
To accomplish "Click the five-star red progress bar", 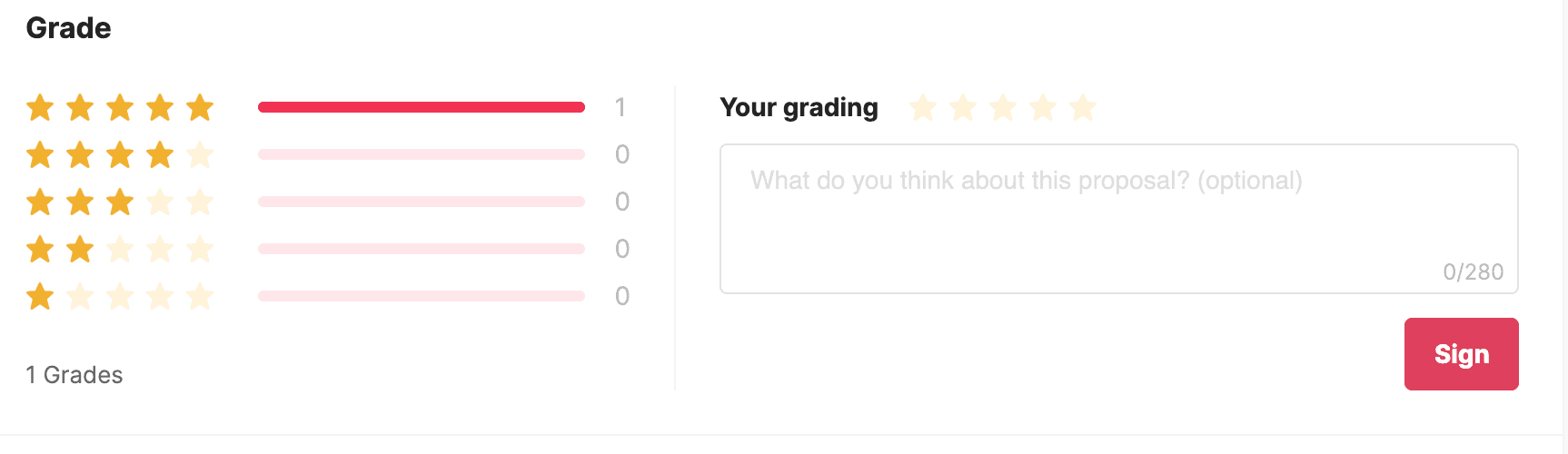I will click(x=422, y=107).
